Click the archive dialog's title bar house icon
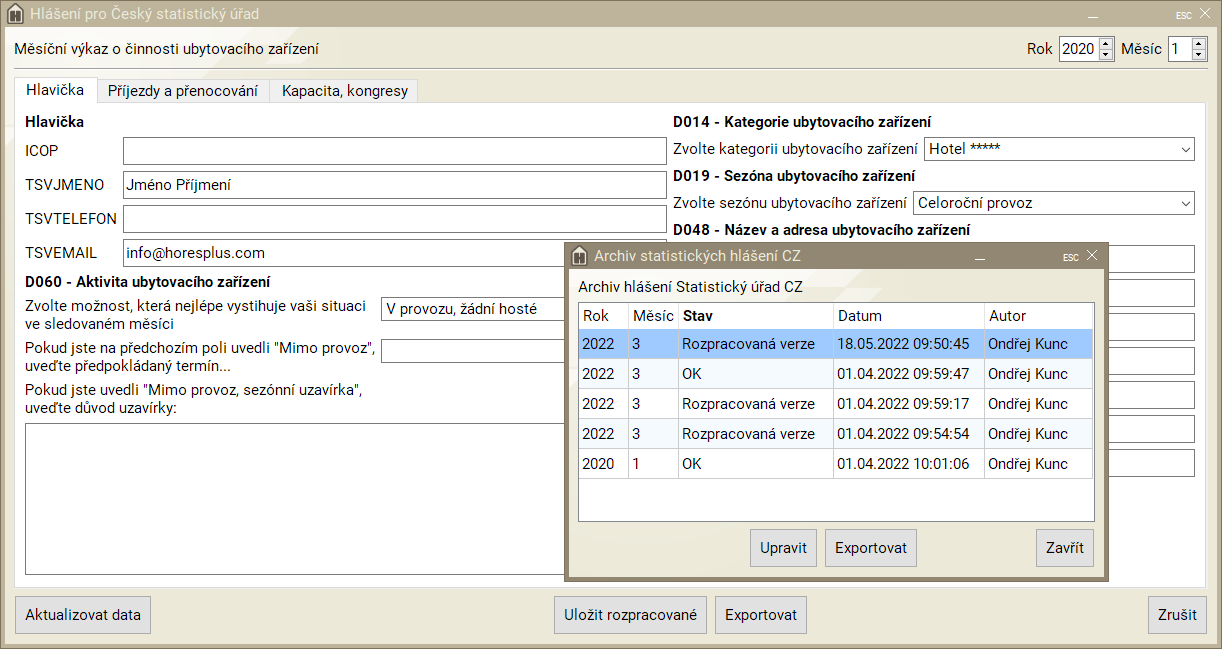1222x649 pixels. (579, 256)
